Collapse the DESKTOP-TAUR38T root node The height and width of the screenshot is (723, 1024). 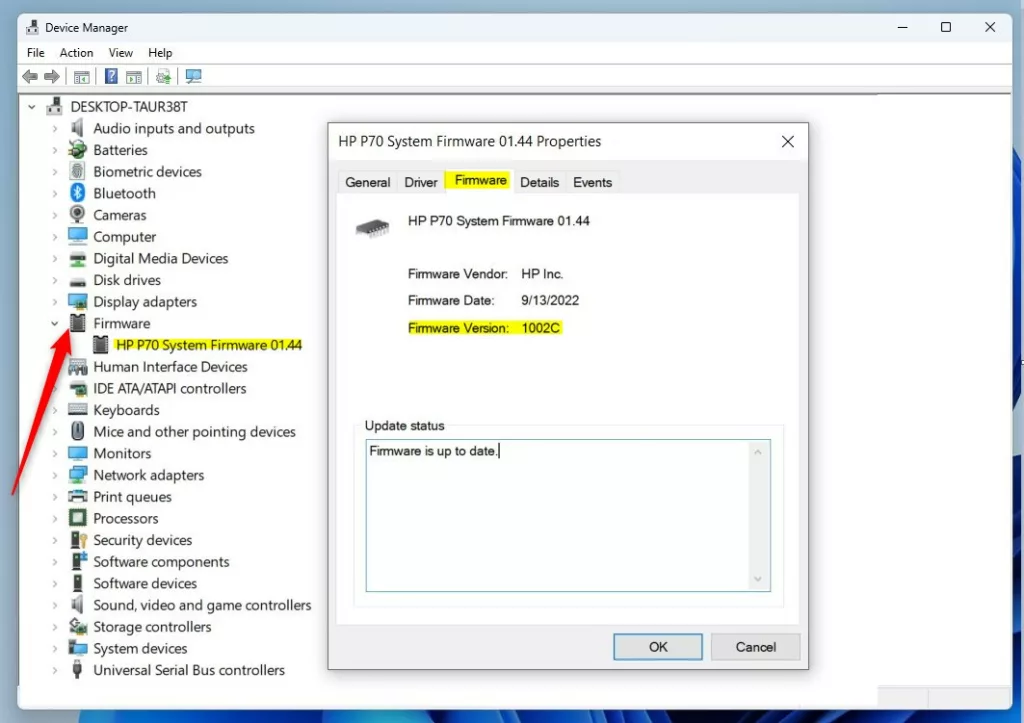pos(32,107)
